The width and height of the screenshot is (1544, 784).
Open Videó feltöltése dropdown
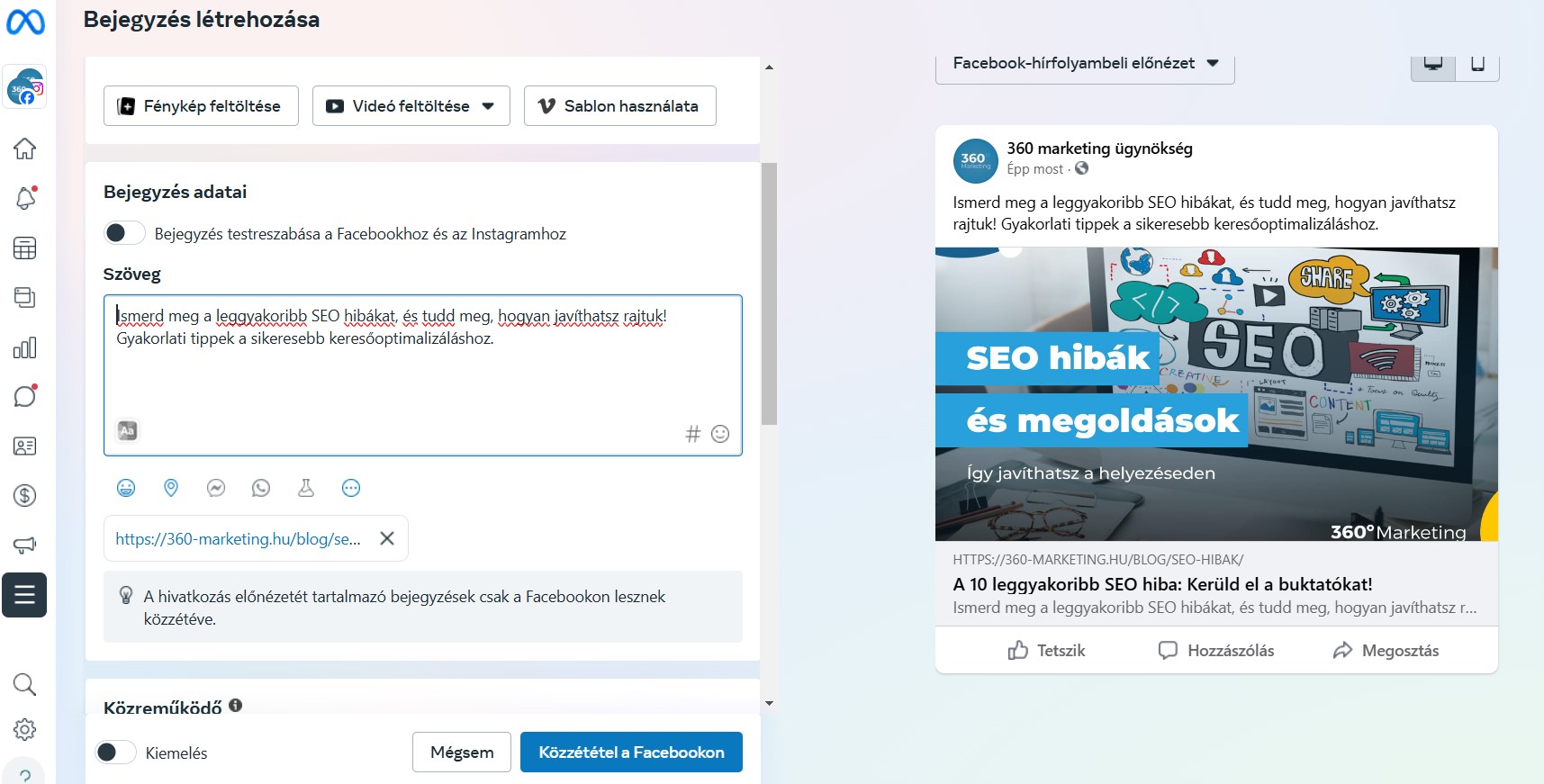click(x=411, y=106)
